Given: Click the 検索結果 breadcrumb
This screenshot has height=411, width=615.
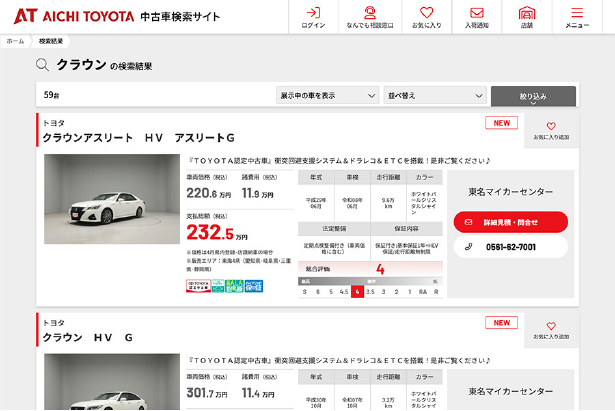Looking at the screenshot, I should tap(51, 41).
